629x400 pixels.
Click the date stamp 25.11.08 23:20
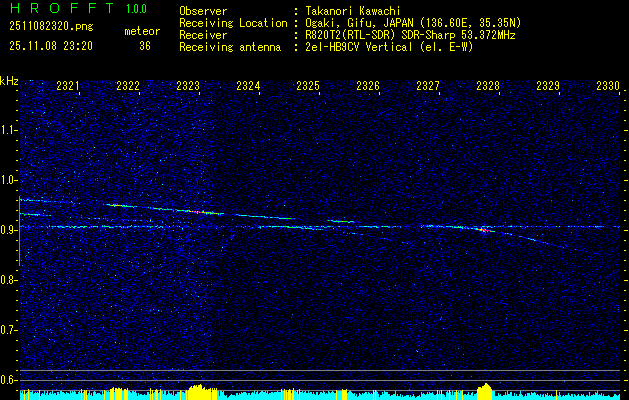(51, 46)
